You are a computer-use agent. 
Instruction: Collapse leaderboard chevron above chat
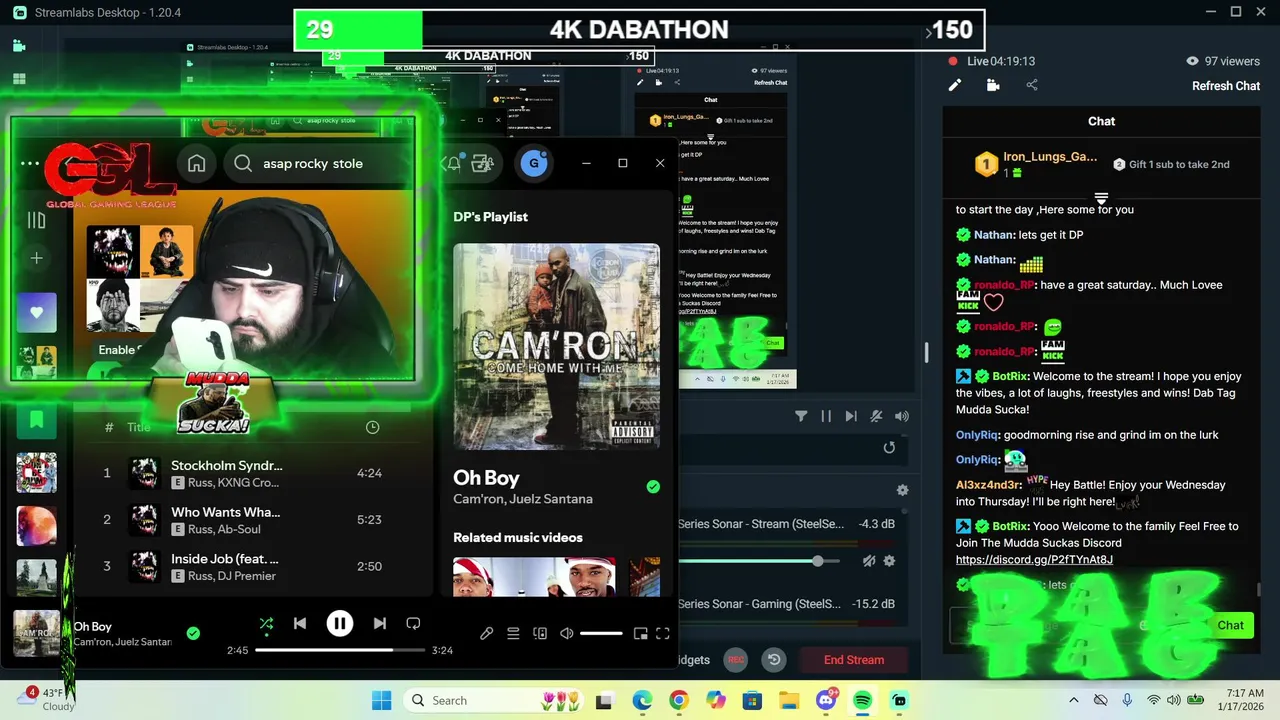pos(1101,199)
